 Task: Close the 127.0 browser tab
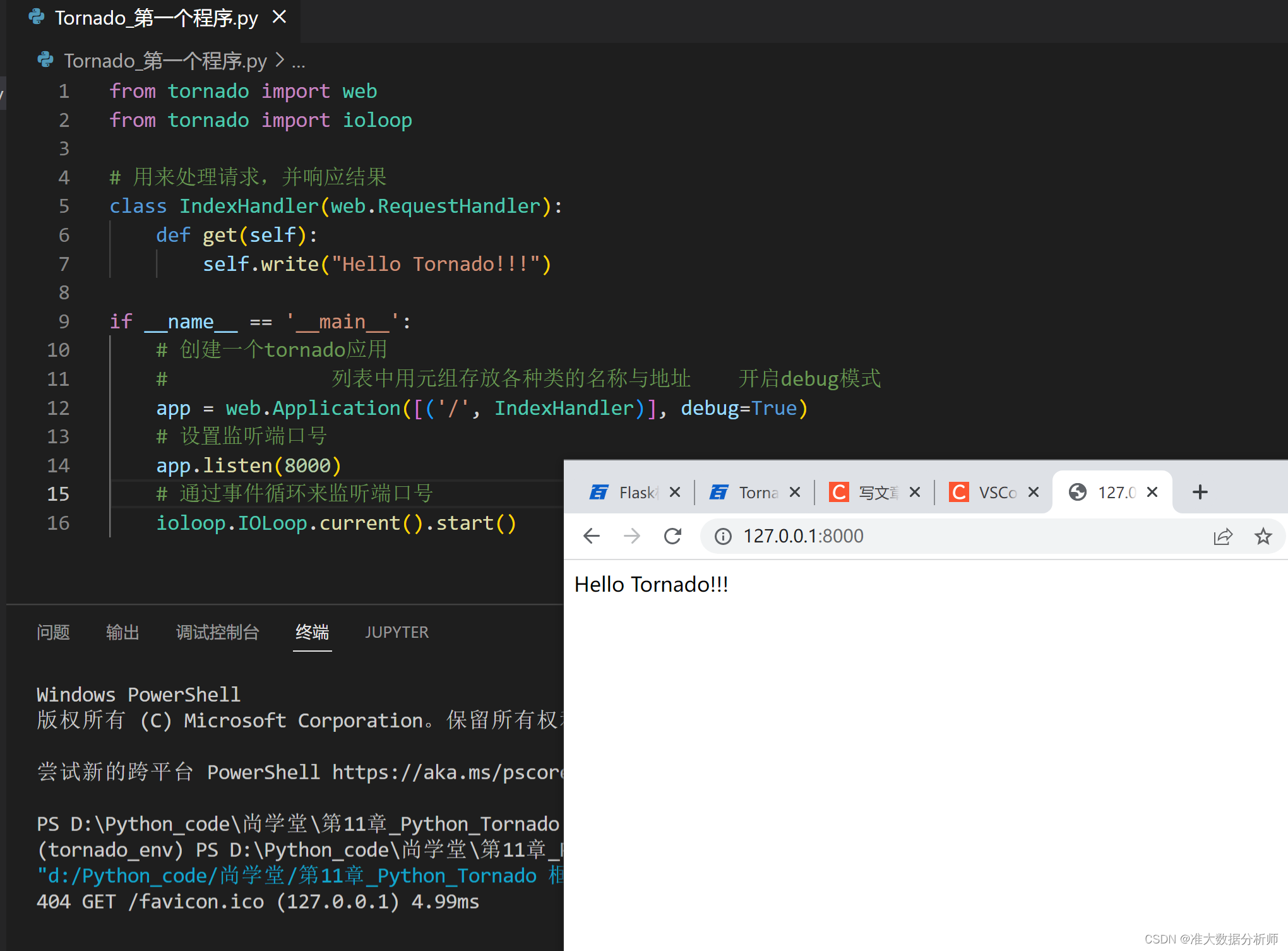pos(1152,492)
